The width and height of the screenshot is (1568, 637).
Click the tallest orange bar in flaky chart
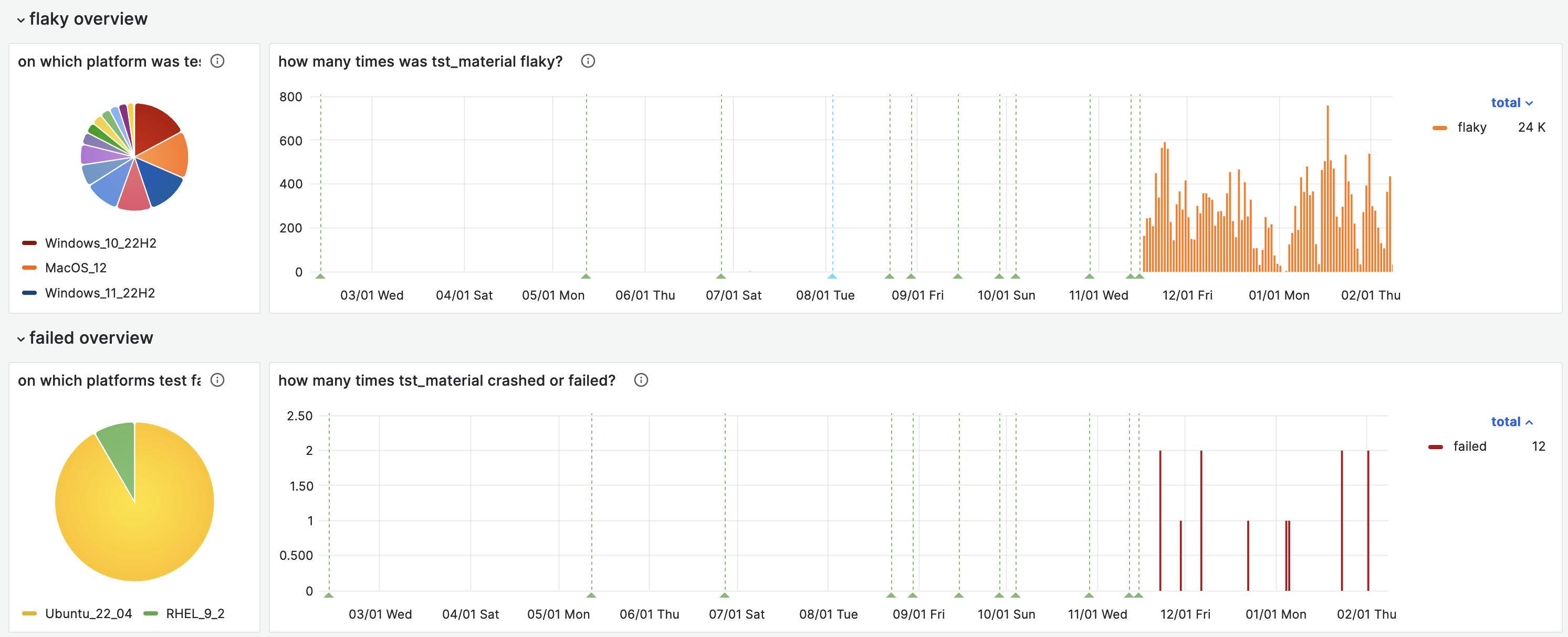1327,188
